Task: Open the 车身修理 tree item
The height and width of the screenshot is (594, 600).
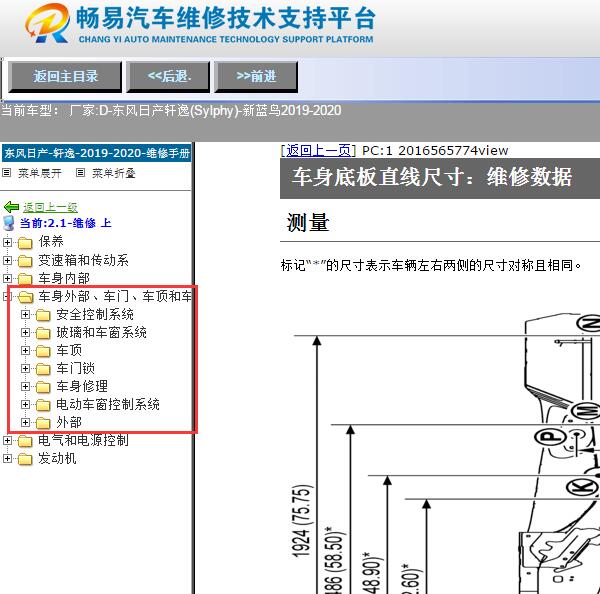Action: click(82, 386)
